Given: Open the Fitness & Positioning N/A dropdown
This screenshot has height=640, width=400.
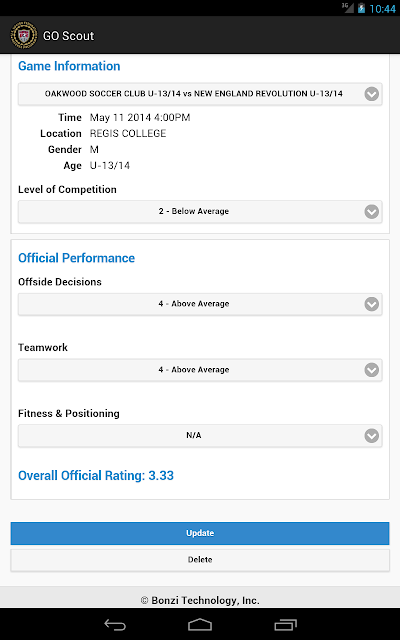Looking at the screenshot, I should tap(200, 436).
